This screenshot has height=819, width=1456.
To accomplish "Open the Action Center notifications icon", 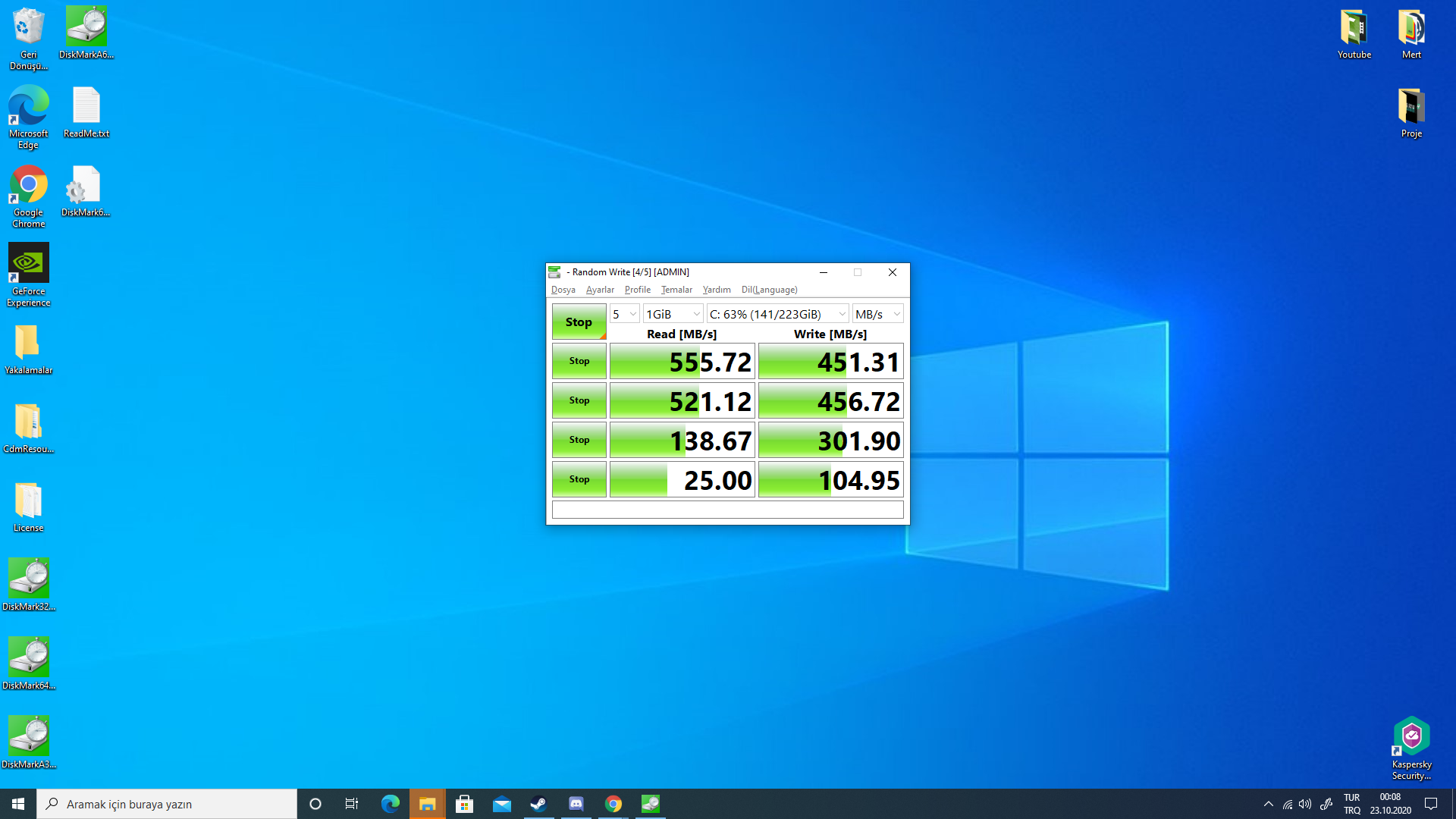I will [1431, 804].
